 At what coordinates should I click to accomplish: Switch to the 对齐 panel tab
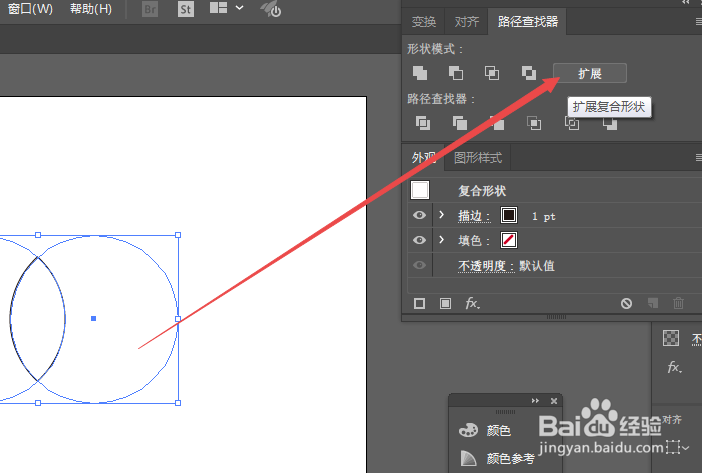pyautogui.click(x=467, y=21)
